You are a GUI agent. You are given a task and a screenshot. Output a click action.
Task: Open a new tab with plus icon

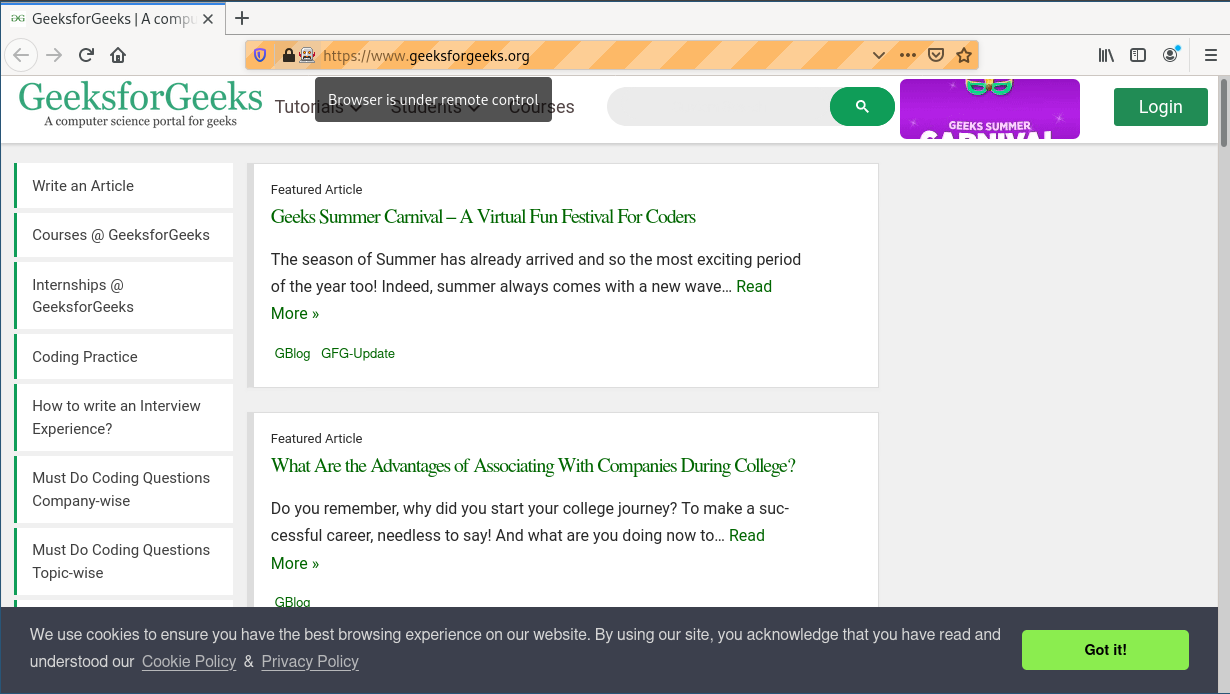[242, 18]
